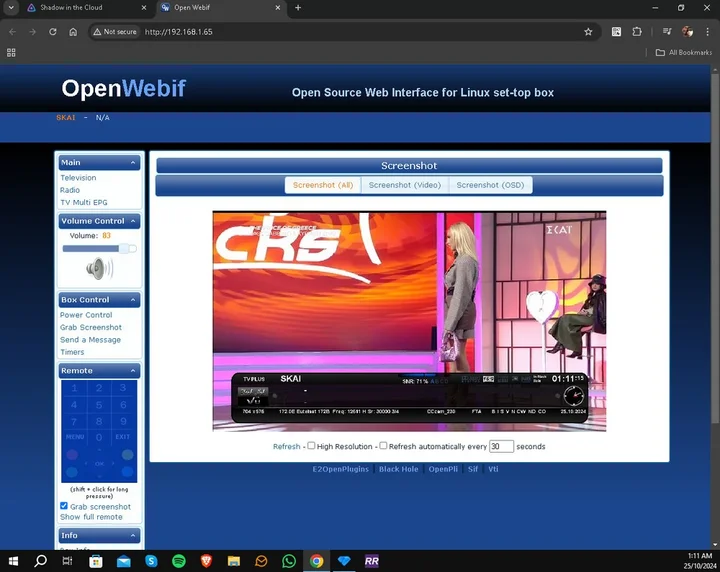Go to browser home page icon
Viewport: 720px width, 572px height.
[x=73, y=32]
